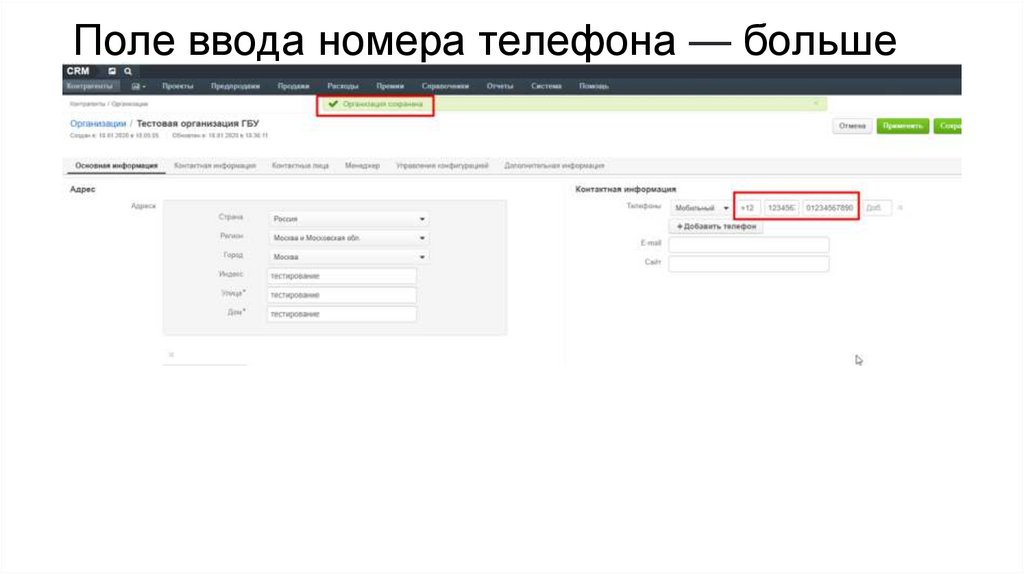The image size is (1024, 574).
Task: Click into the E-mail input field
Action: [x=748, y=245]
